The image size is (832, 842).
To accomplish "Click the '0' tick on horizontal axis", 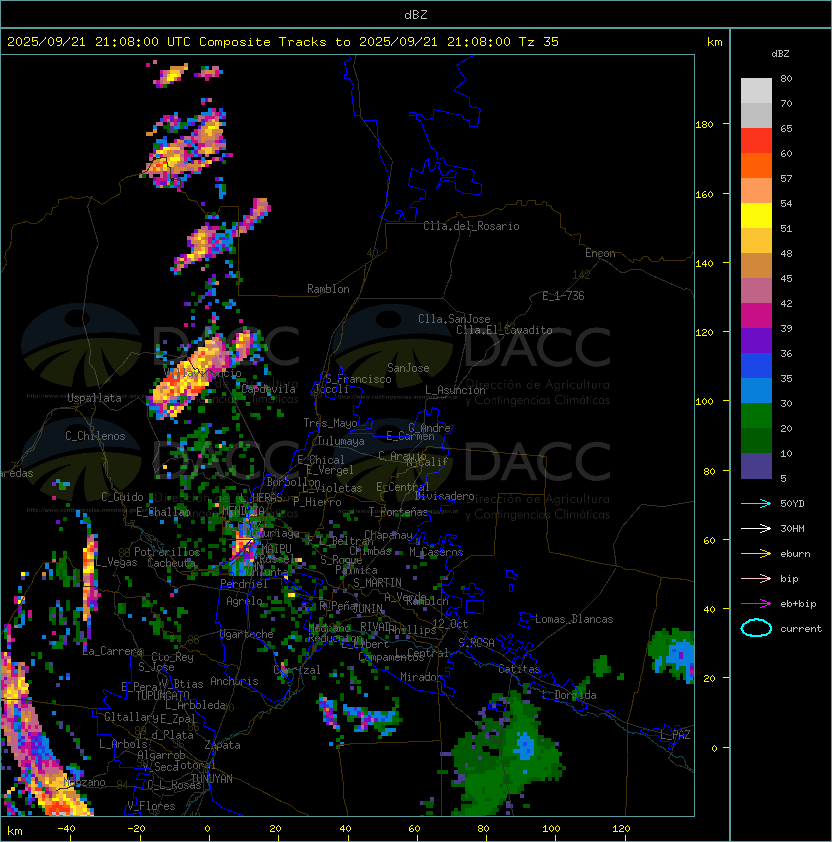I will pyautogui.click(x=207, y=829).
